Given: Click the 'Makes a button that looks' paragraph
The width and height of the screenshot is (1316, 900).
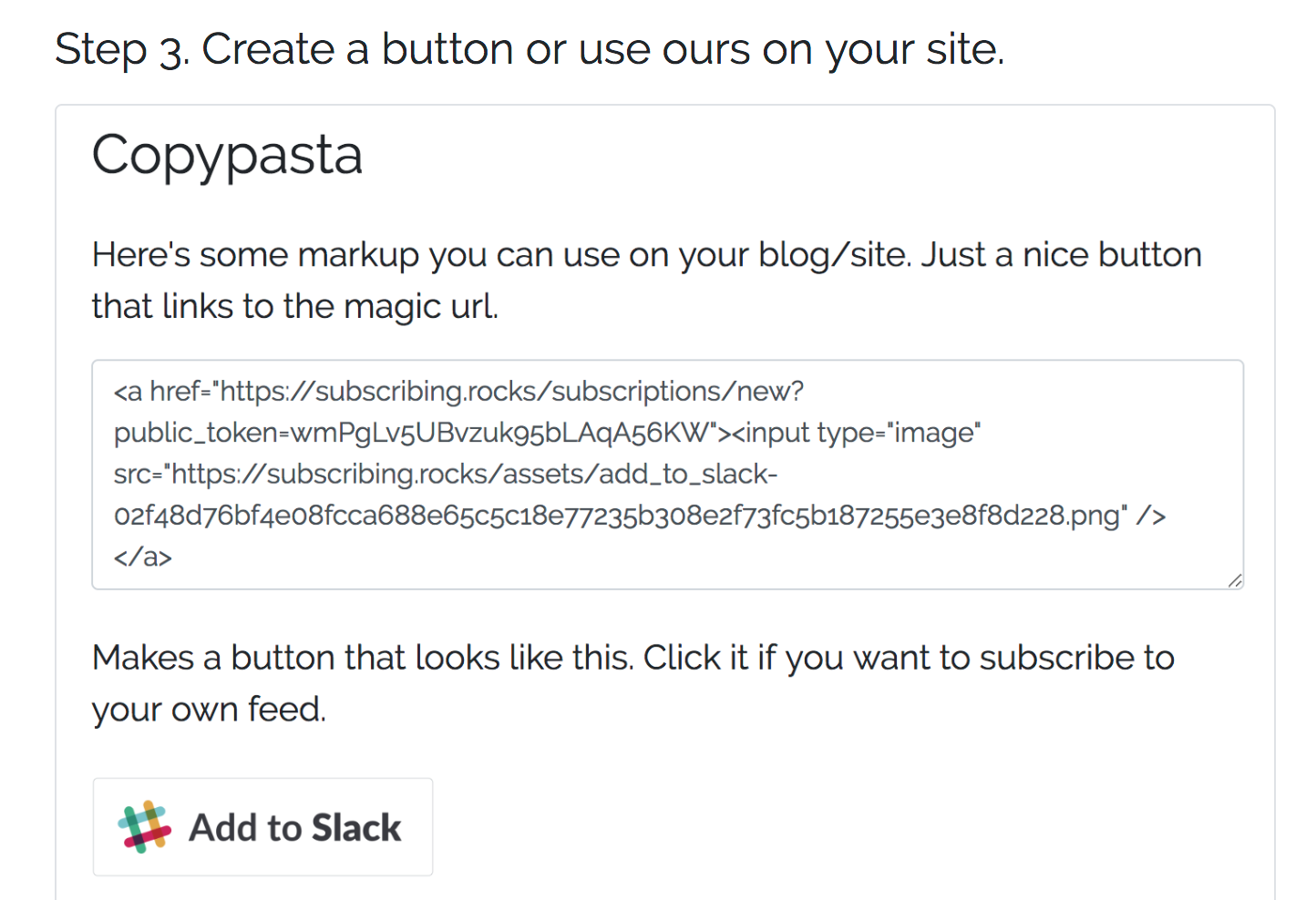Looking at the screenshot, I should pyautogui.click(x=633, y=683).
